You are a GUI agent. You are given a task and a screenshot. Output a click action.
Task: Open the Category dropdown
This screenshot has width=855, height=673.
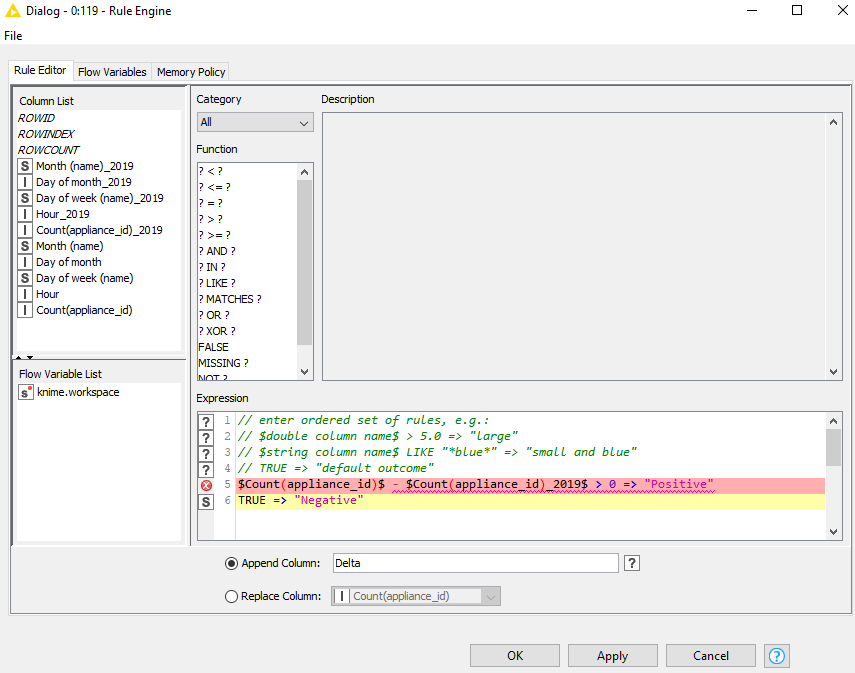point(255,123)
